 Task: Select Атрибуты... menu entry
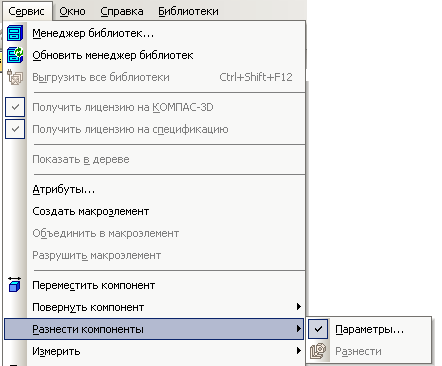tap(154, 189)
